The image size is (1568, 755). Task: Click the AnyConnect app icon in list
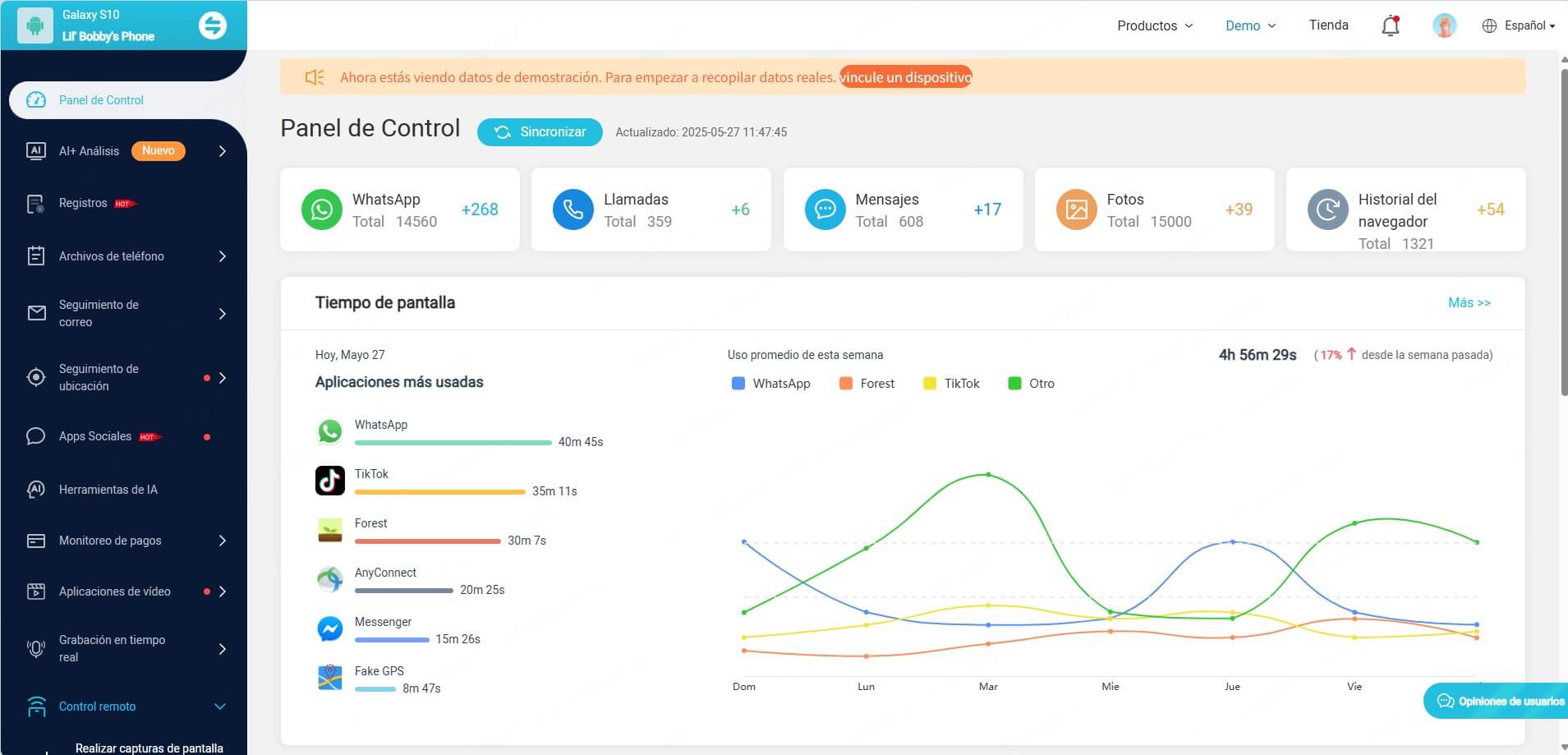(x=330, y=579)
